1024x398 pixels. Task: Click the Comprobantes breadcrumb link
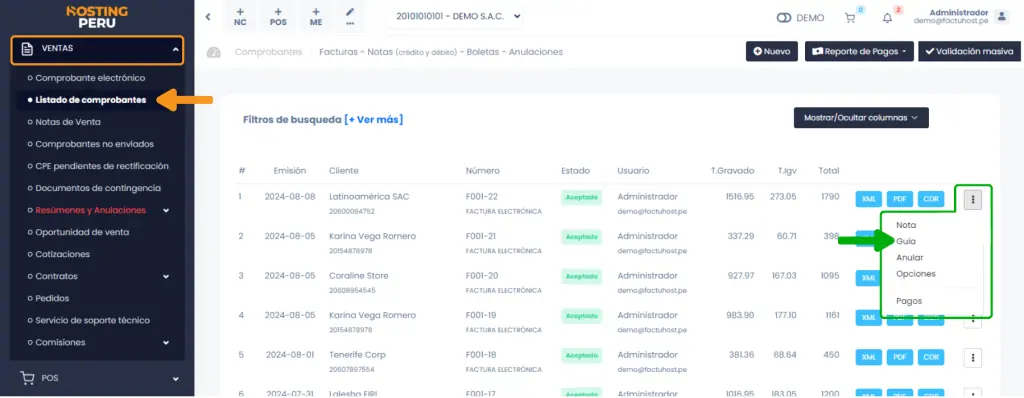click(268, 52)
